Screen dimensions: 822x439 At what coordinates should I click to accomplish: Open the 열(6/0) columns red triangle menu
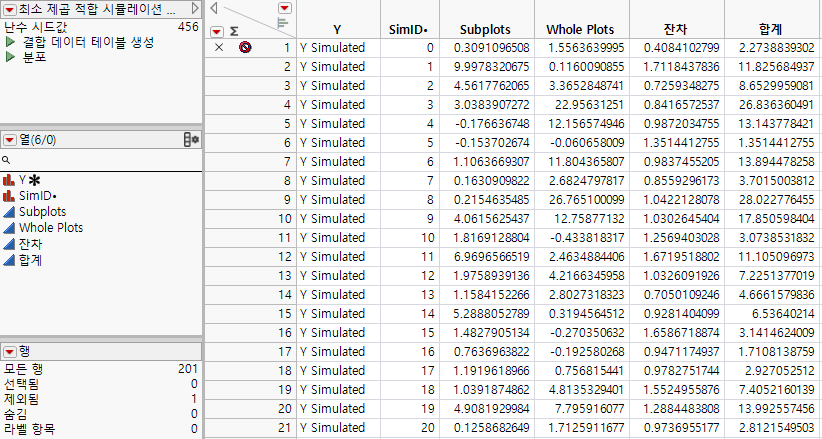(9, 140)
